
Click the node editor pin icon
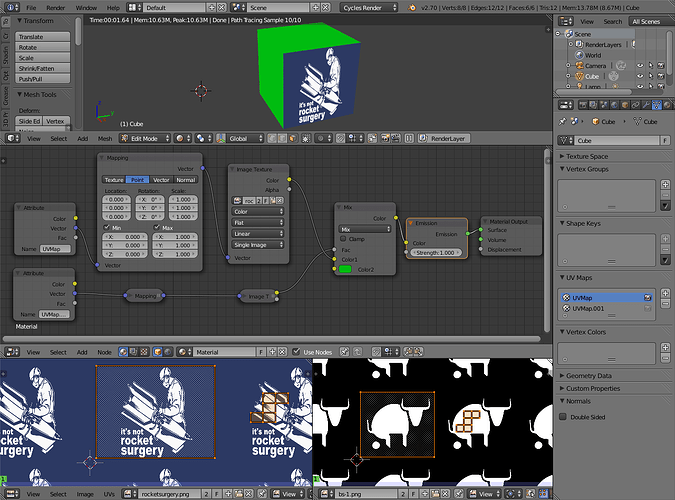[344, 352]
